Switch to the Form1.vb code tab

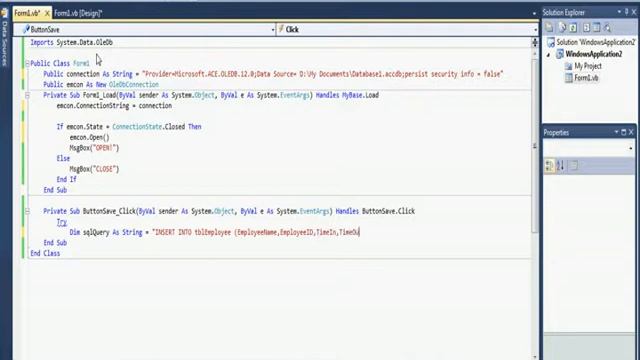coord(27,13)
